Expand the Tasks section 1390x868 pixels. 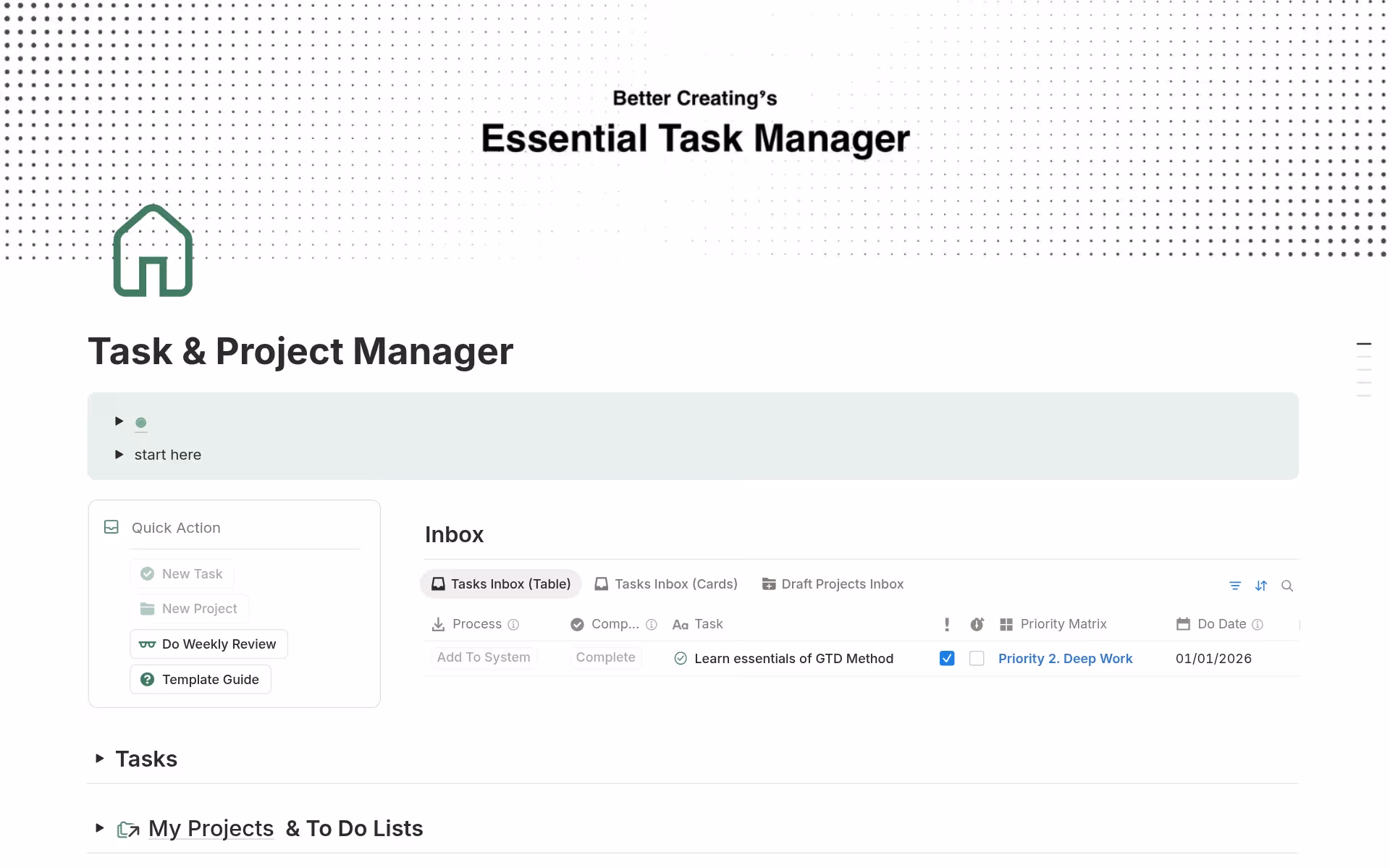pyautogui.click(x=99, y=758)
